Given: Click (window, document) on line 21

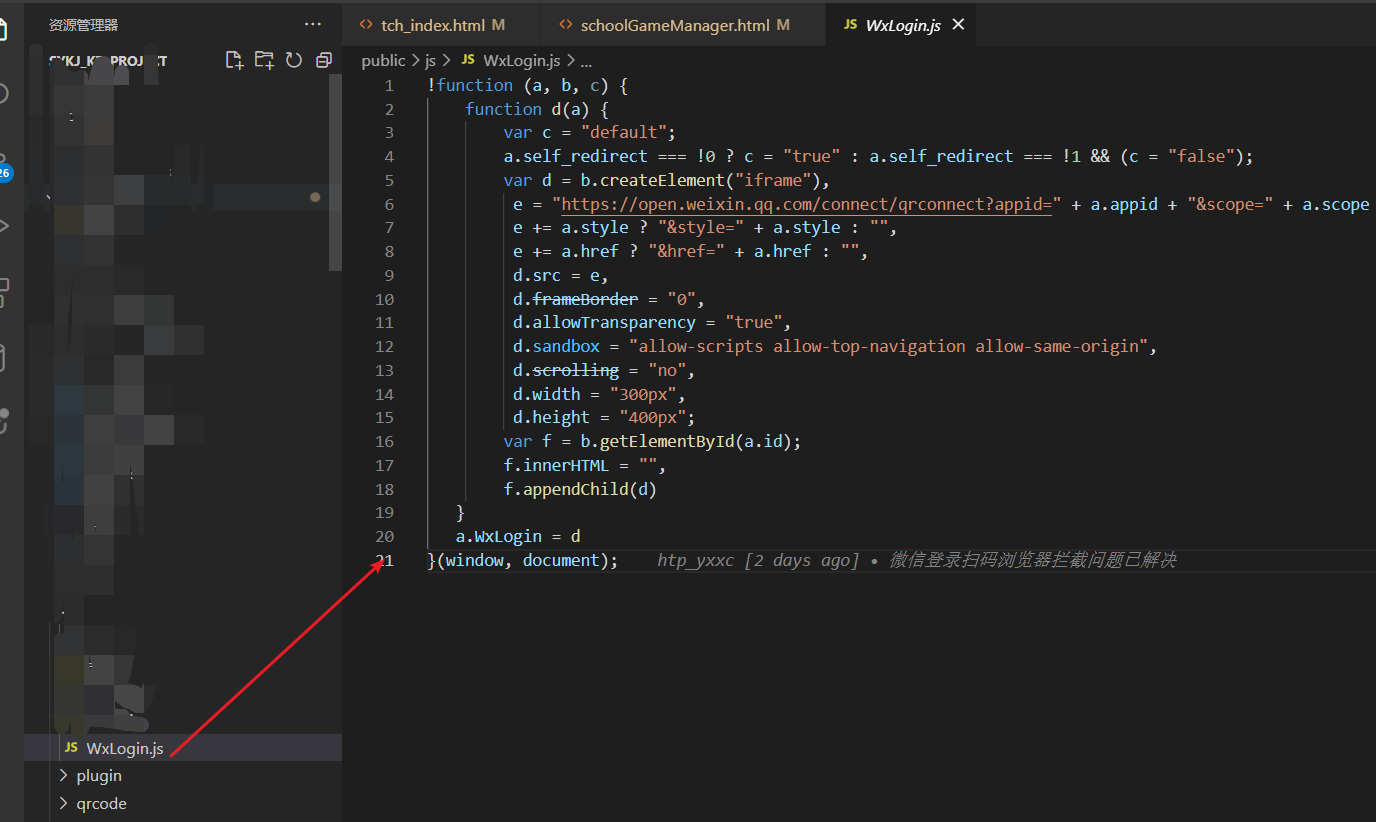Looking at the screenshot, I should click(523, 561).
